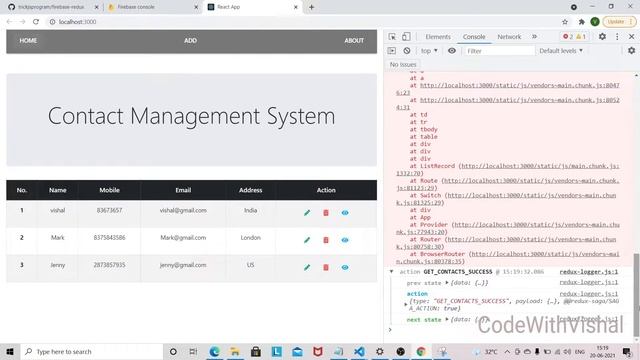The height and width of the screenshot is (360, 640).
Task: Expand the next state object
Action: [447, 319]
